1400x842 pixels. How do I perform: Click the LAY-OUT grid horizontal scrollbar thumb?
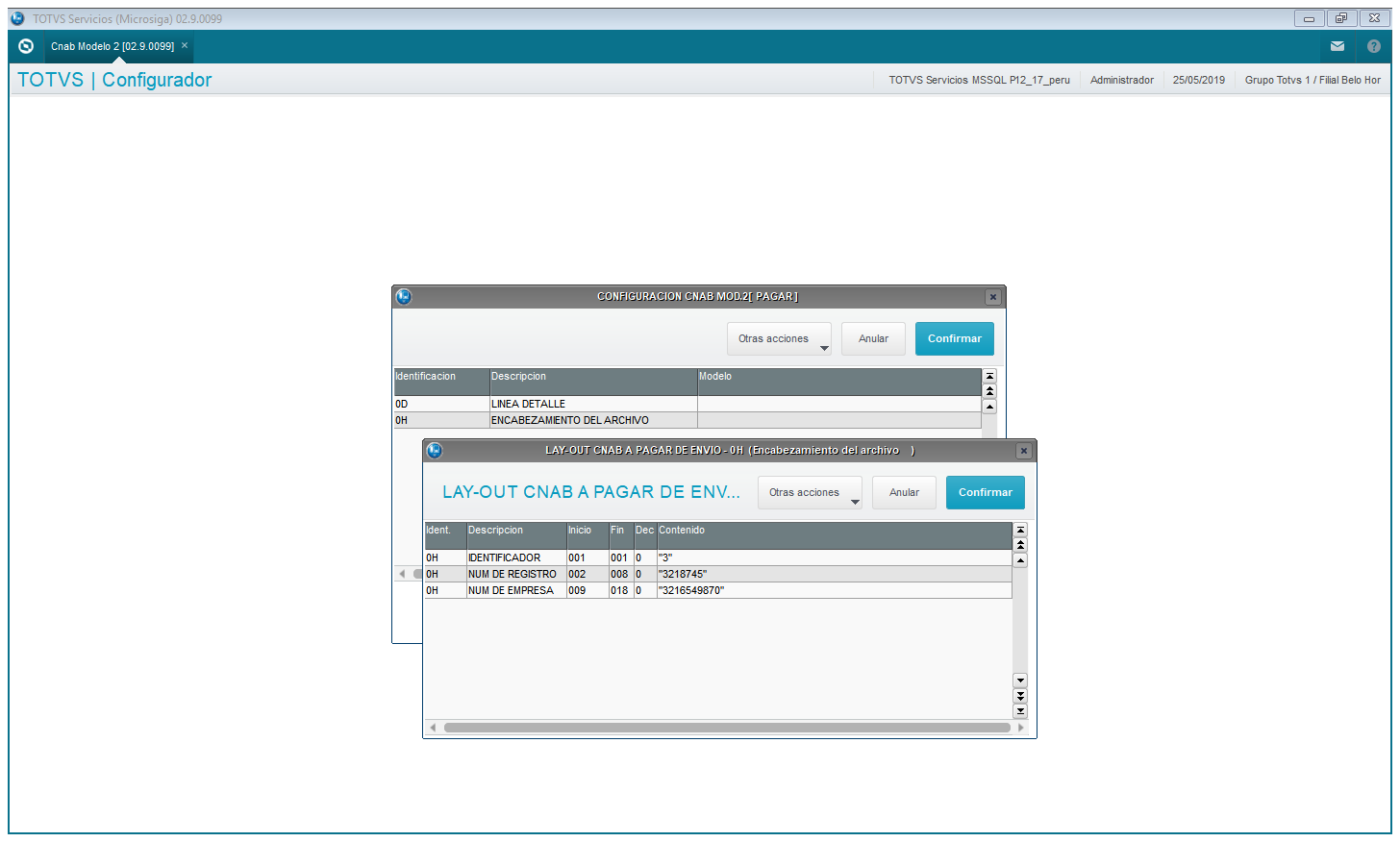(x=727, y=728)
